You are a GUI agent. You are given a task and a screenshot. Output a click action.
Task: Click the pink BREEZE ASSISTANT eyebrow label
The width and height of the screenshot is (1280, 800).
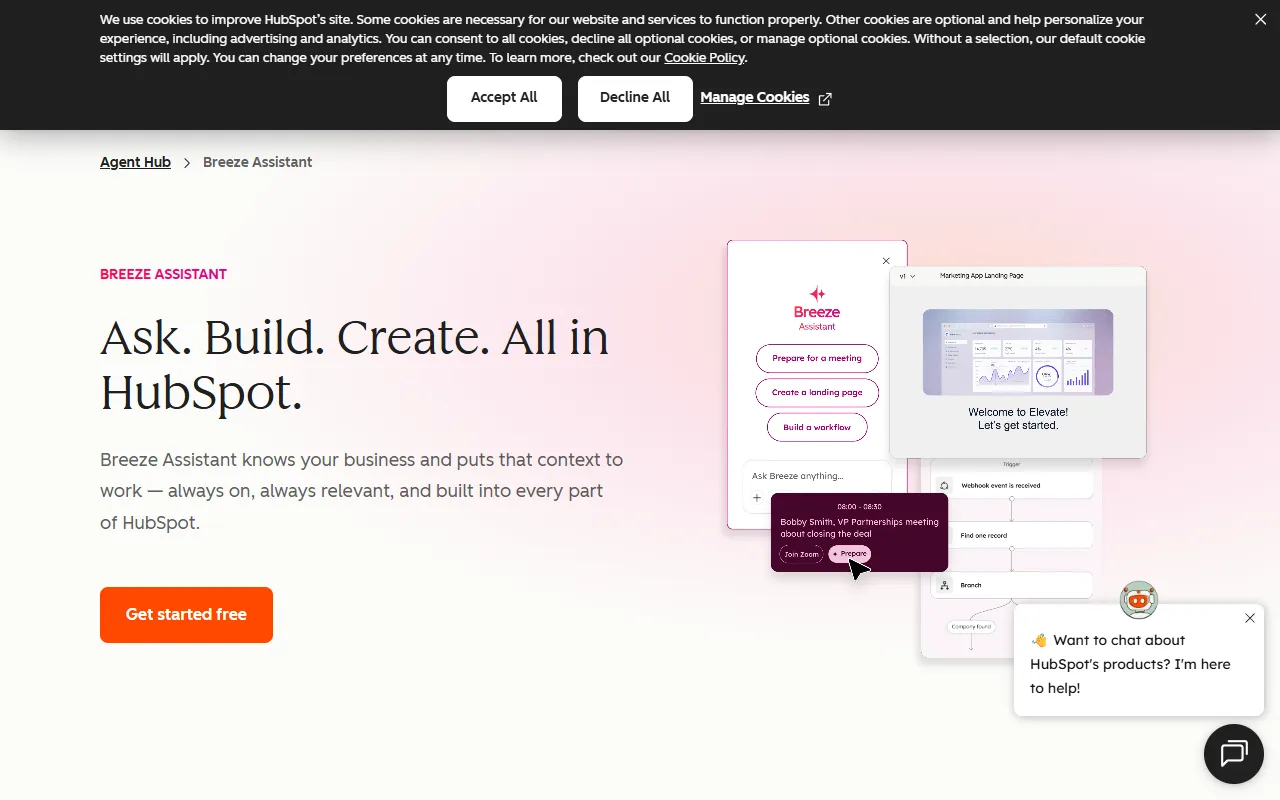(163, 274)
